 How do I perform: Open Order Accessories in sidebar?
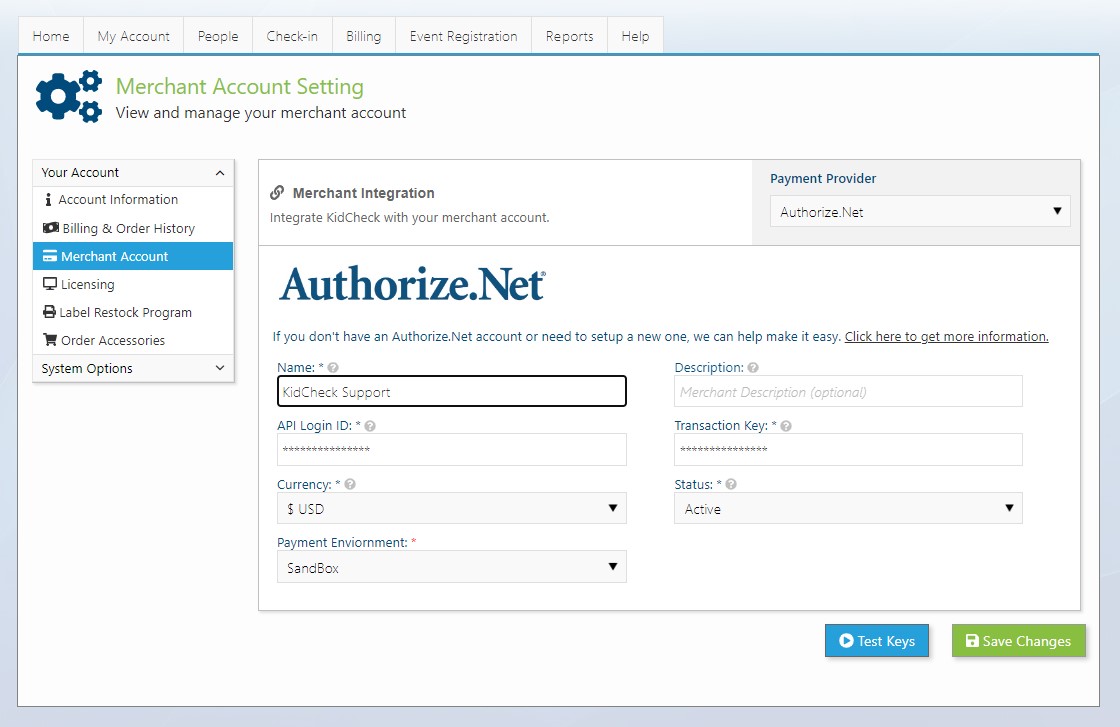click(x=133, y=341)
